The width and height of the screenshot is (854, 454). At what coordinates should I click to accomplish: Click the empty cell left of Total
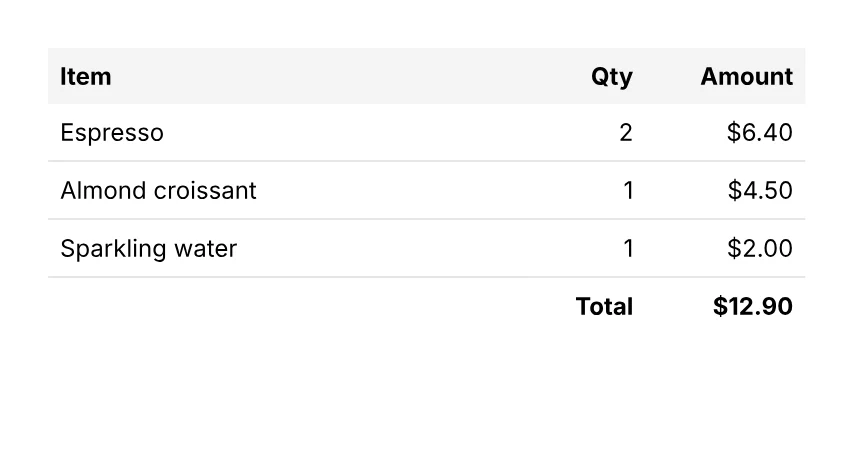coord(300,306)
